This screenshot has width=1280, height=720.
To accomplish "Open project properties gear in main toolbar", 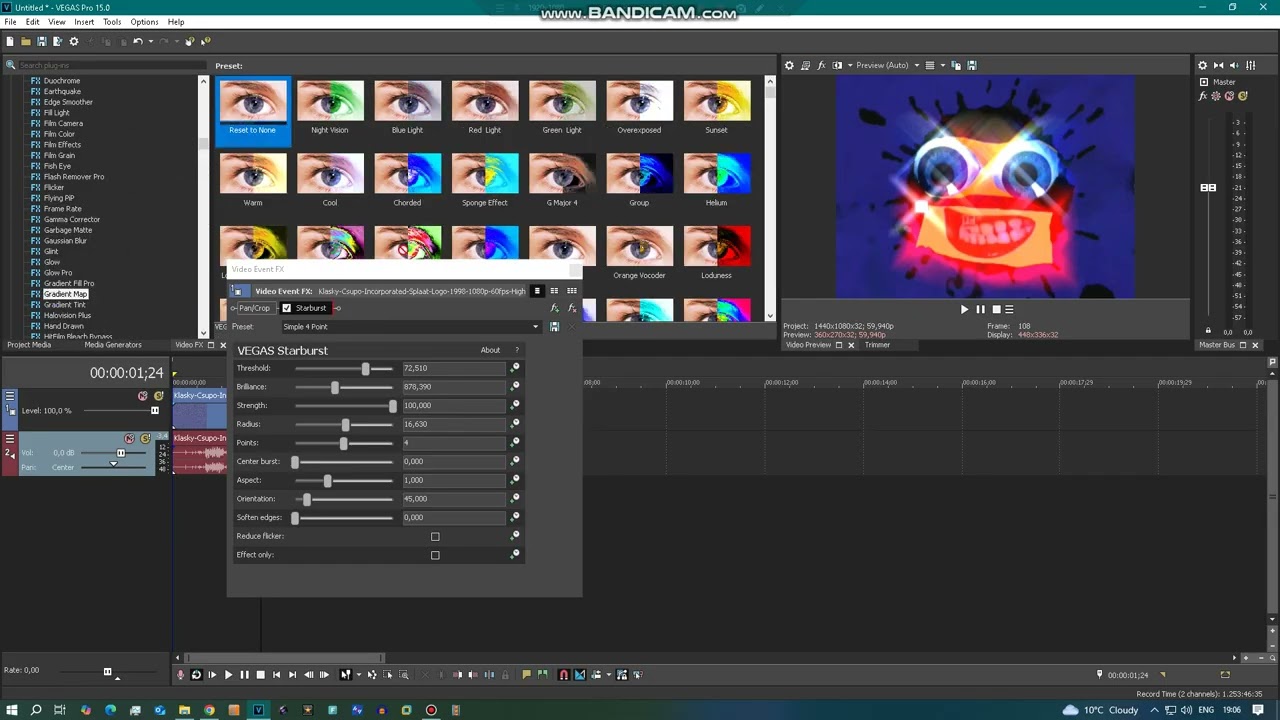I will tap(74, 41).
